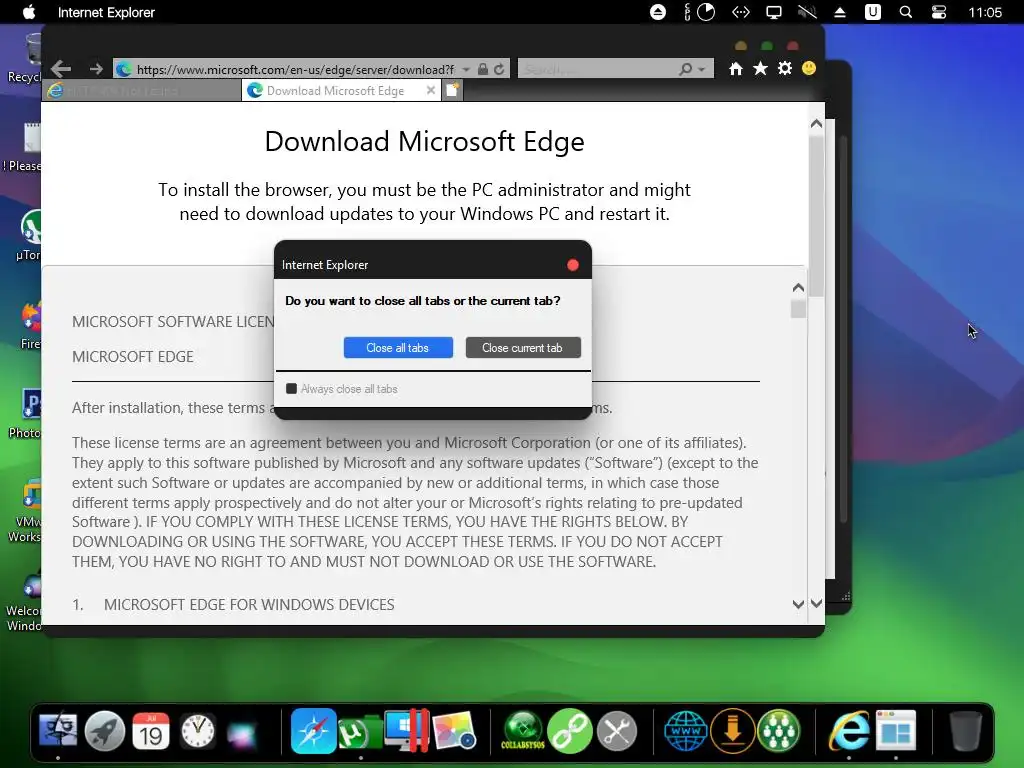Open Siri icon in the dock
This screenshot has width=1024, height=768.
click(x=242, y=733)
